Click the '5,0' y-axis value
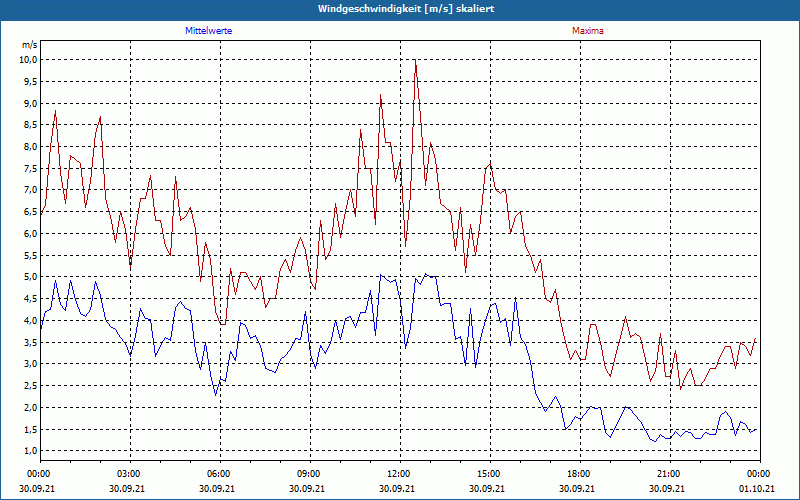800x500 pixels. pos(31,277)
